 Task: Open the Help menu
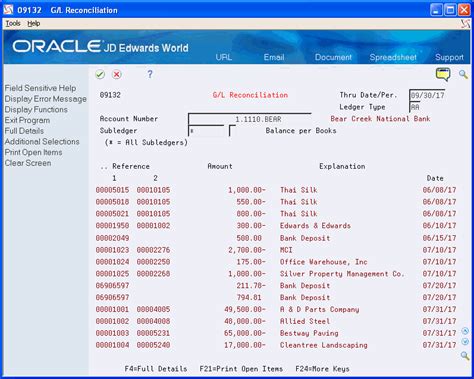(x=34, y=23)
